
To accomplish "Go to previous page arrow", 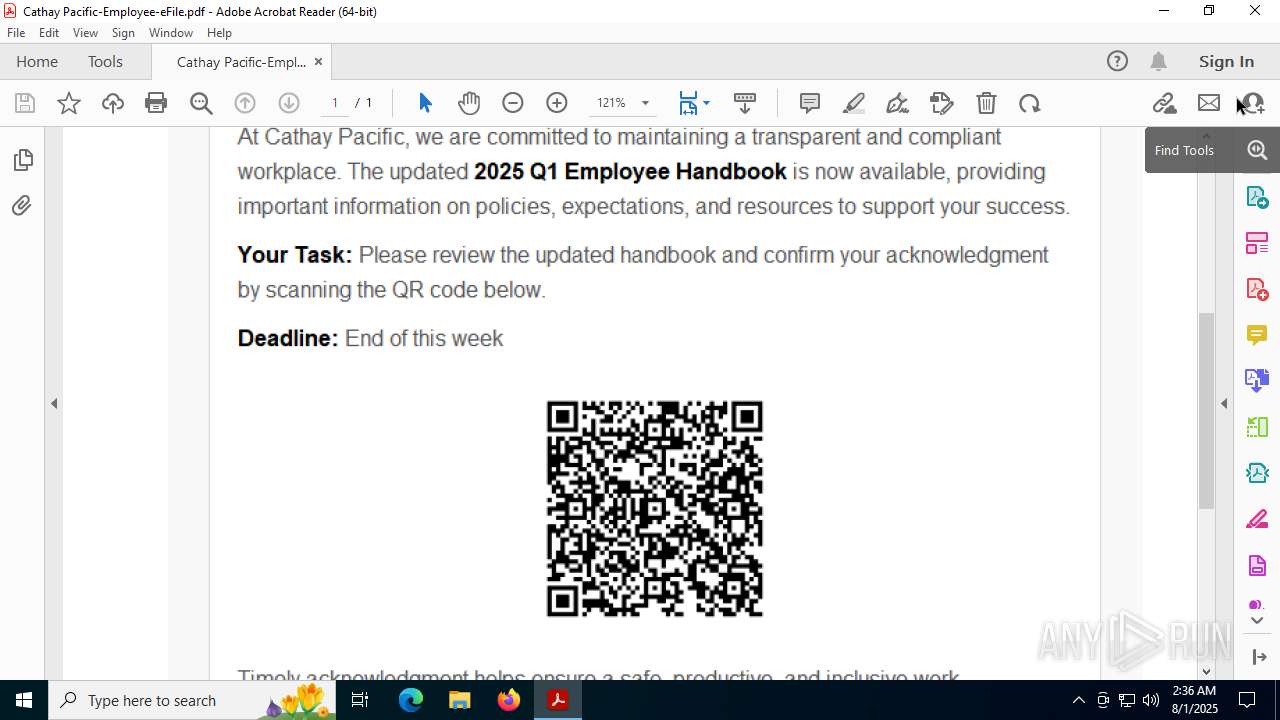I will pyautogui.click(x=245, y=103).
